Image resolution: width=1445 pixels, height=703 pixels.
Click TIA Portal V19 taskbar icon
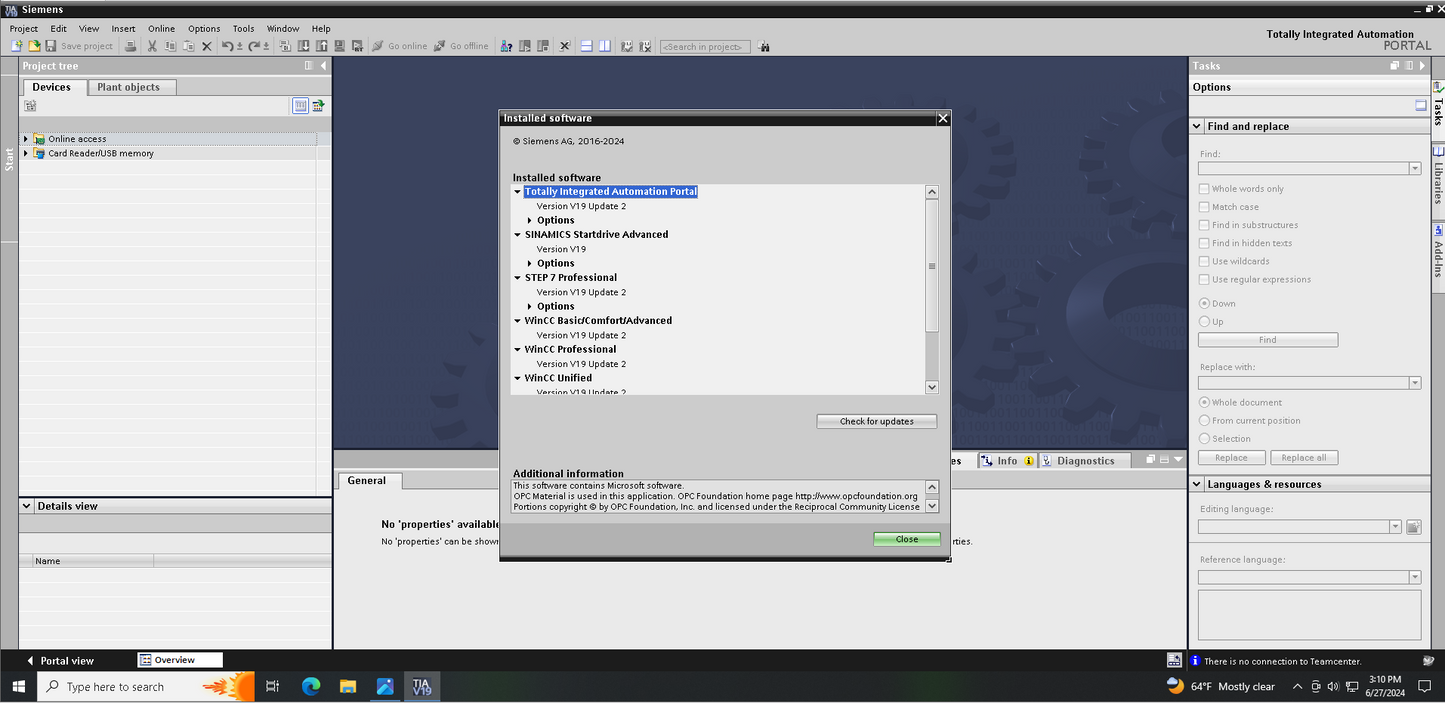pyautogui.click(x=421, y=687)
